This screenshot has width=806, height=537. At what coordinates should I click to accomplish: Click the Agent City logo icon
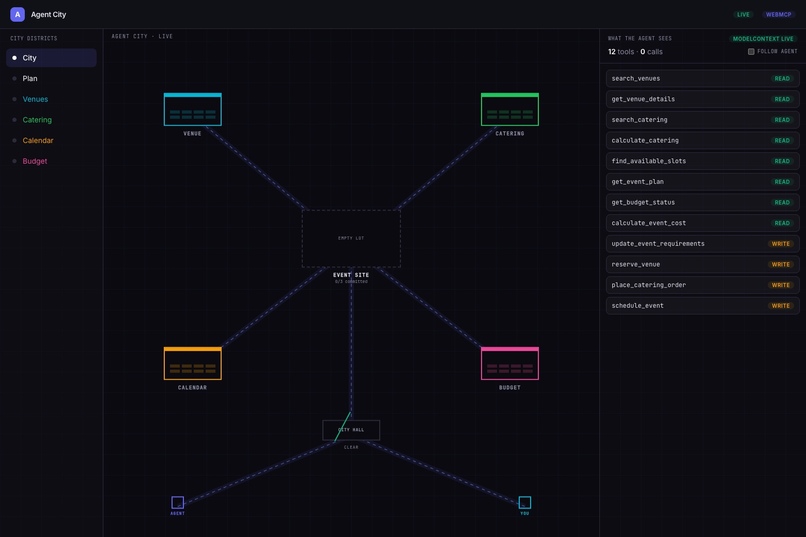[17, 14]
